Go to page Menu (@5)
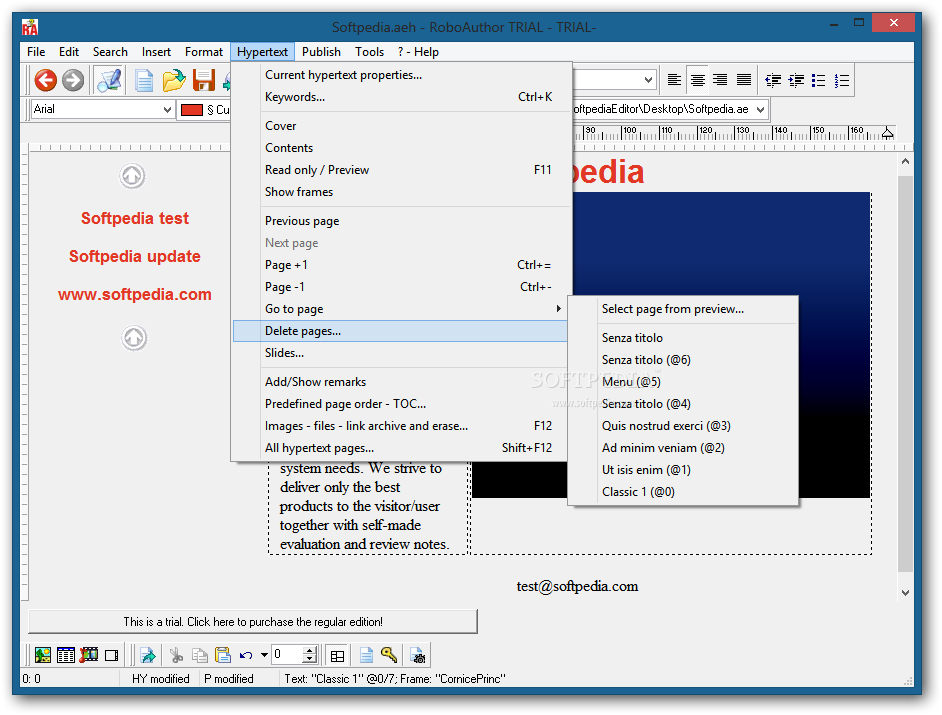 tap(683, 382)
